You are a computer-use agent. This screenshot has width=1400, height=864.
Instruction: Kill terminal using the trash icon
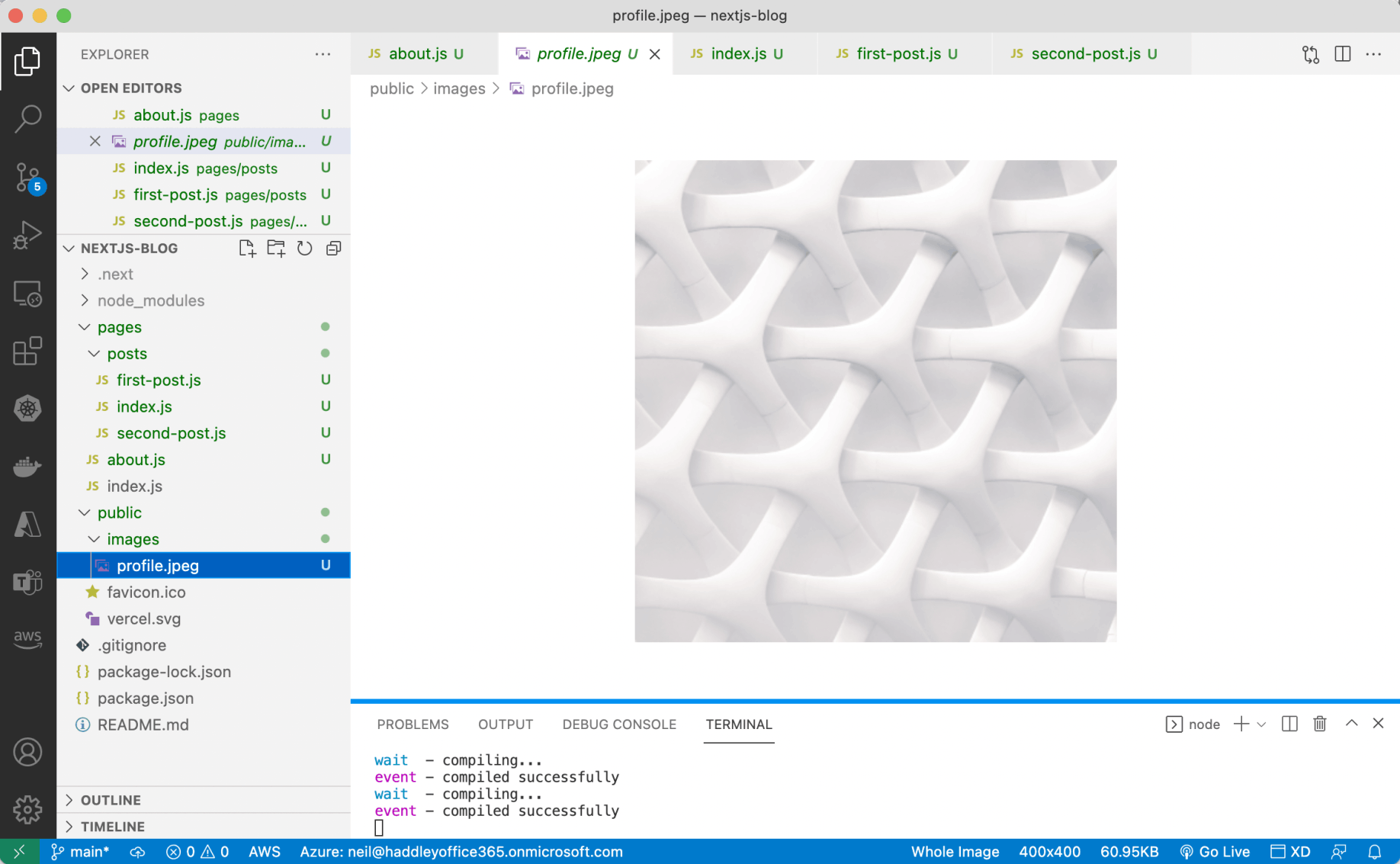tap(1319, 724)
